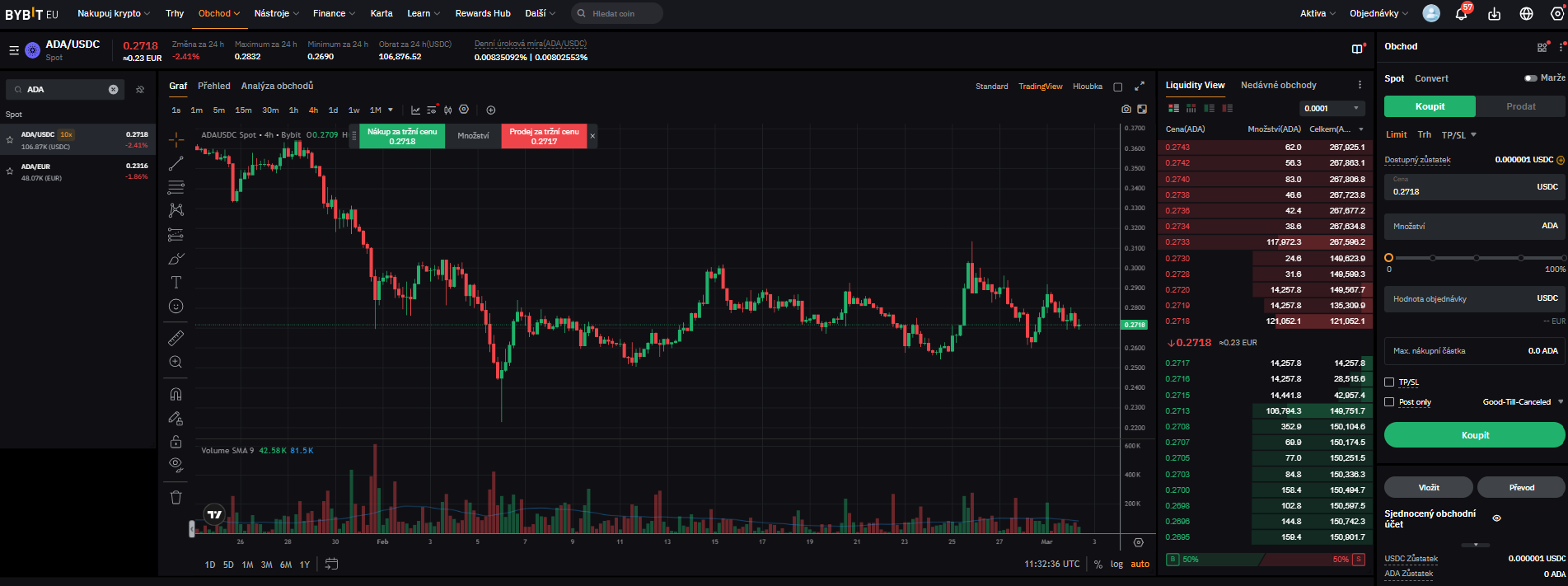The width and height of the screenshot is (1568, 586).
Task: Switch to Nedávné obchody tab
Action: point(1278,85)
